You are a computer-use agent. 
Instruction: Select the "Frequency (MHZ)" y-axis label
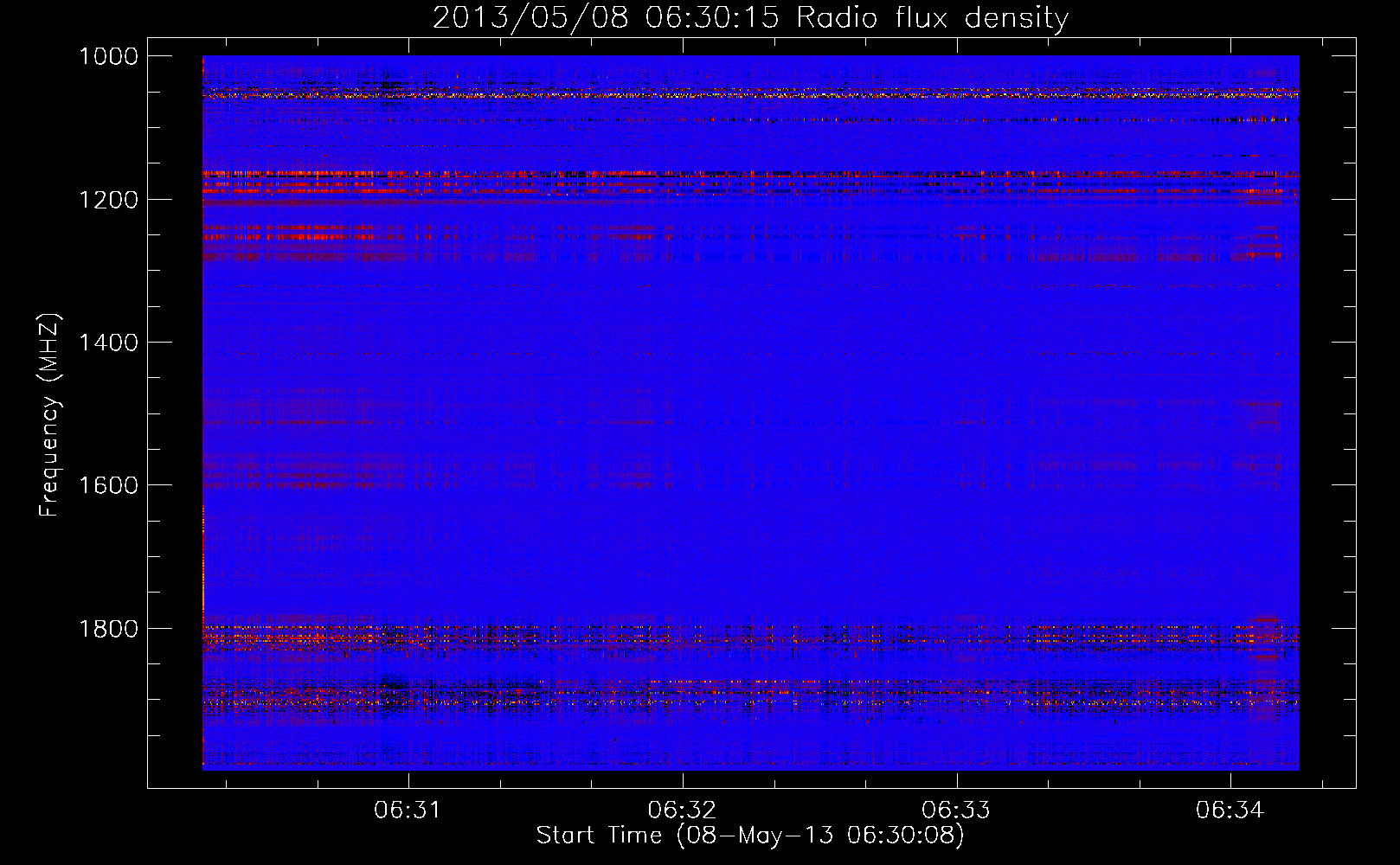point(50,415)
